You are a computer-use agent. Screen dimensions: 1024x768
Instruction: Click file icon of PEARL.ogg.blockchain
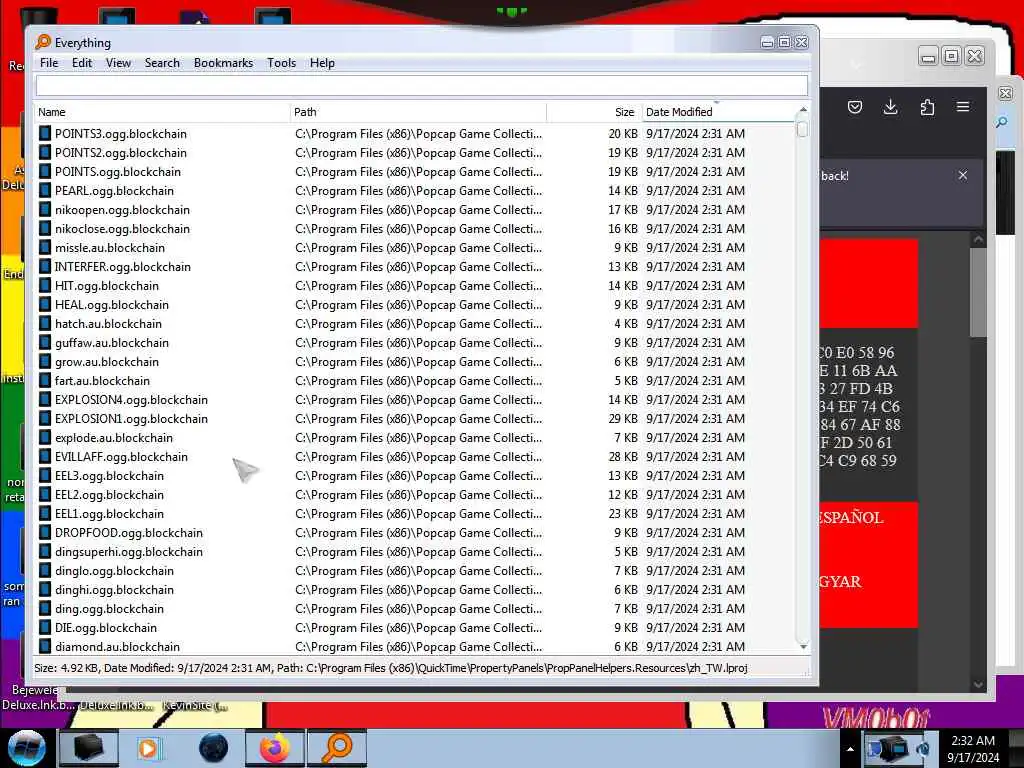click(x=44, y=191)
